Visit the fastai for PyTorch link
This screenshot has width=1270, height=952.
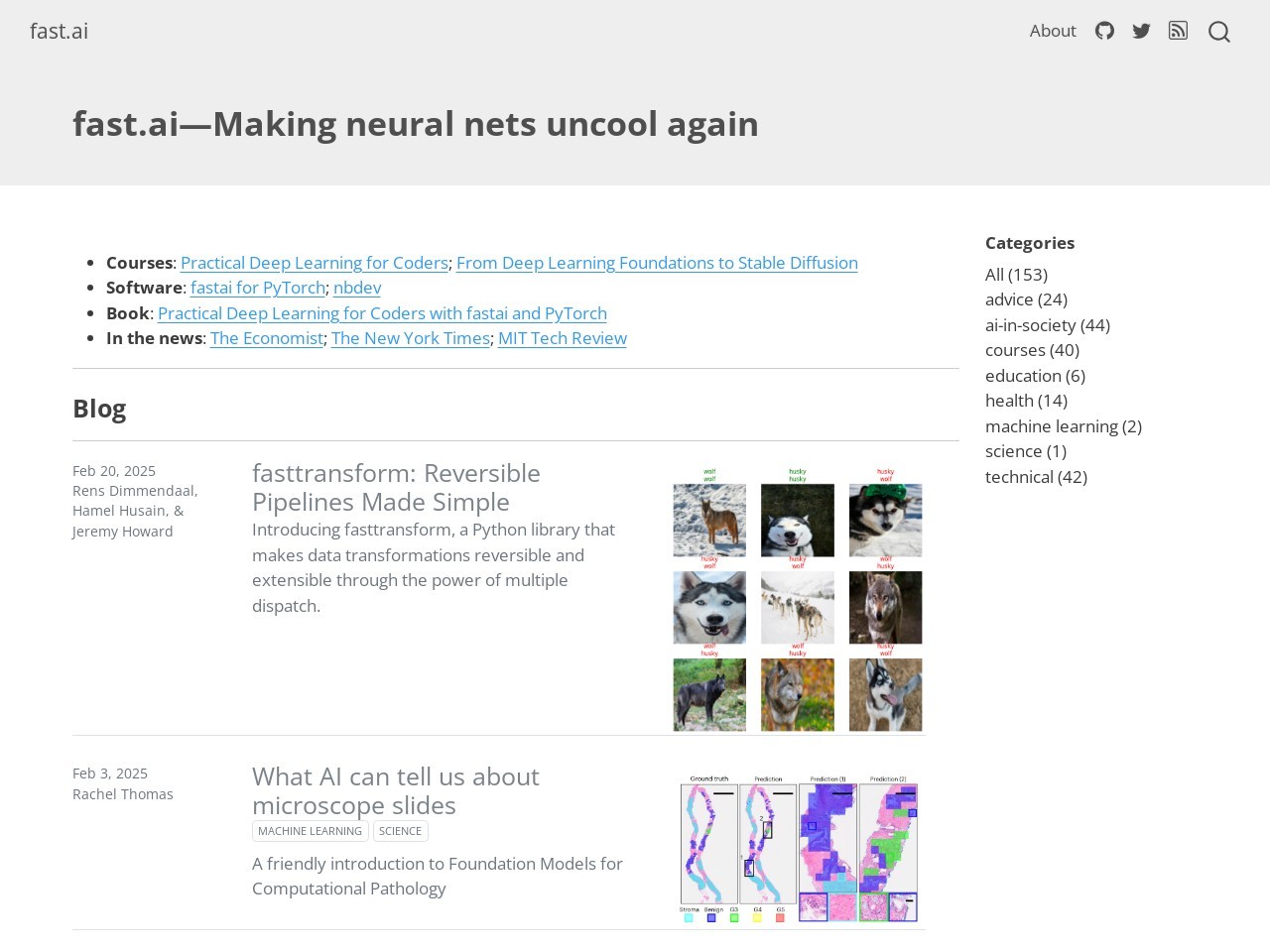tap(258, 288)
